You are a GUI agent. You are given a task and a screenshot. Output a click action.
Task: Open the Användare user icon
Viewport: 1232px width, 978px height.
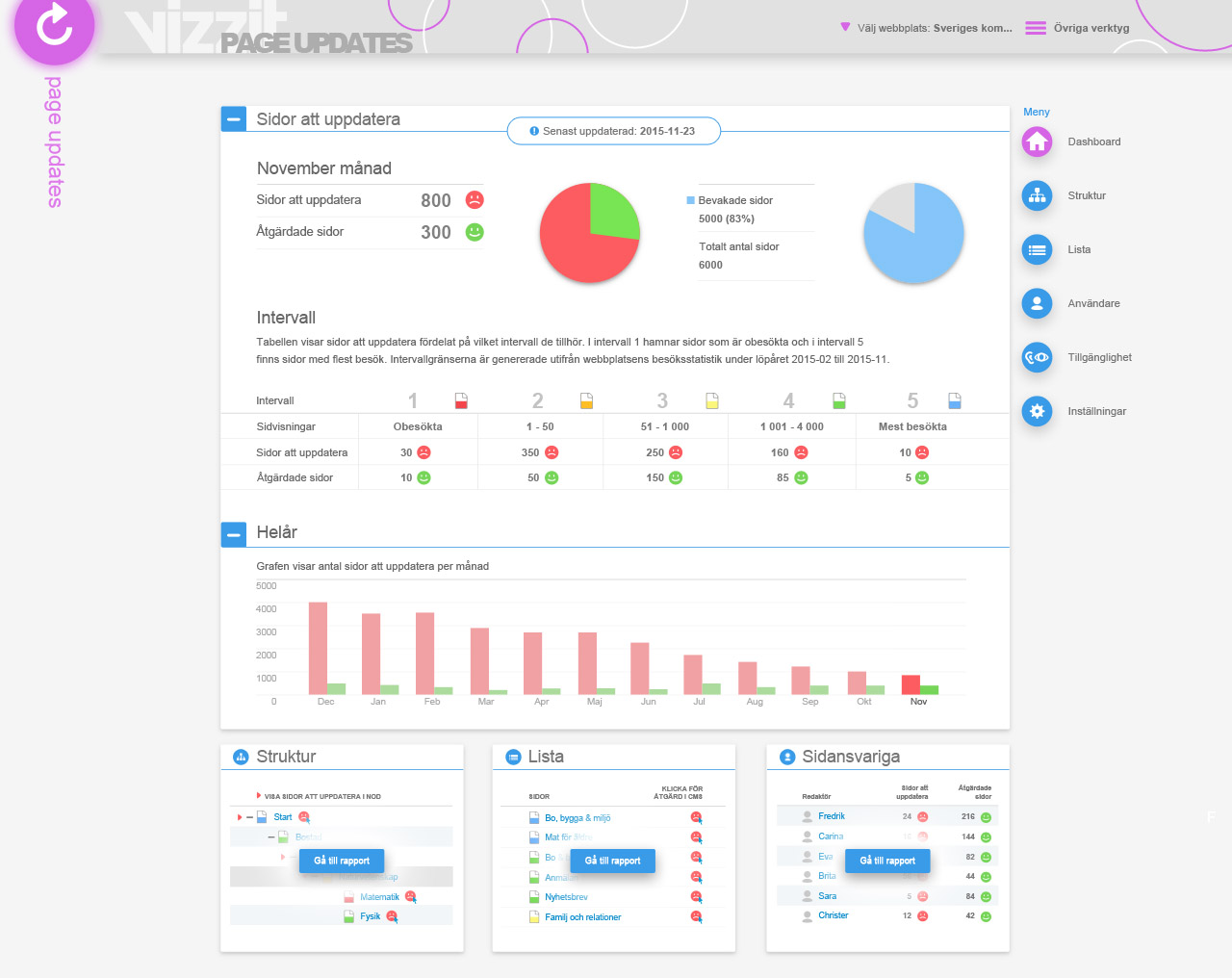pos(1037,303)
